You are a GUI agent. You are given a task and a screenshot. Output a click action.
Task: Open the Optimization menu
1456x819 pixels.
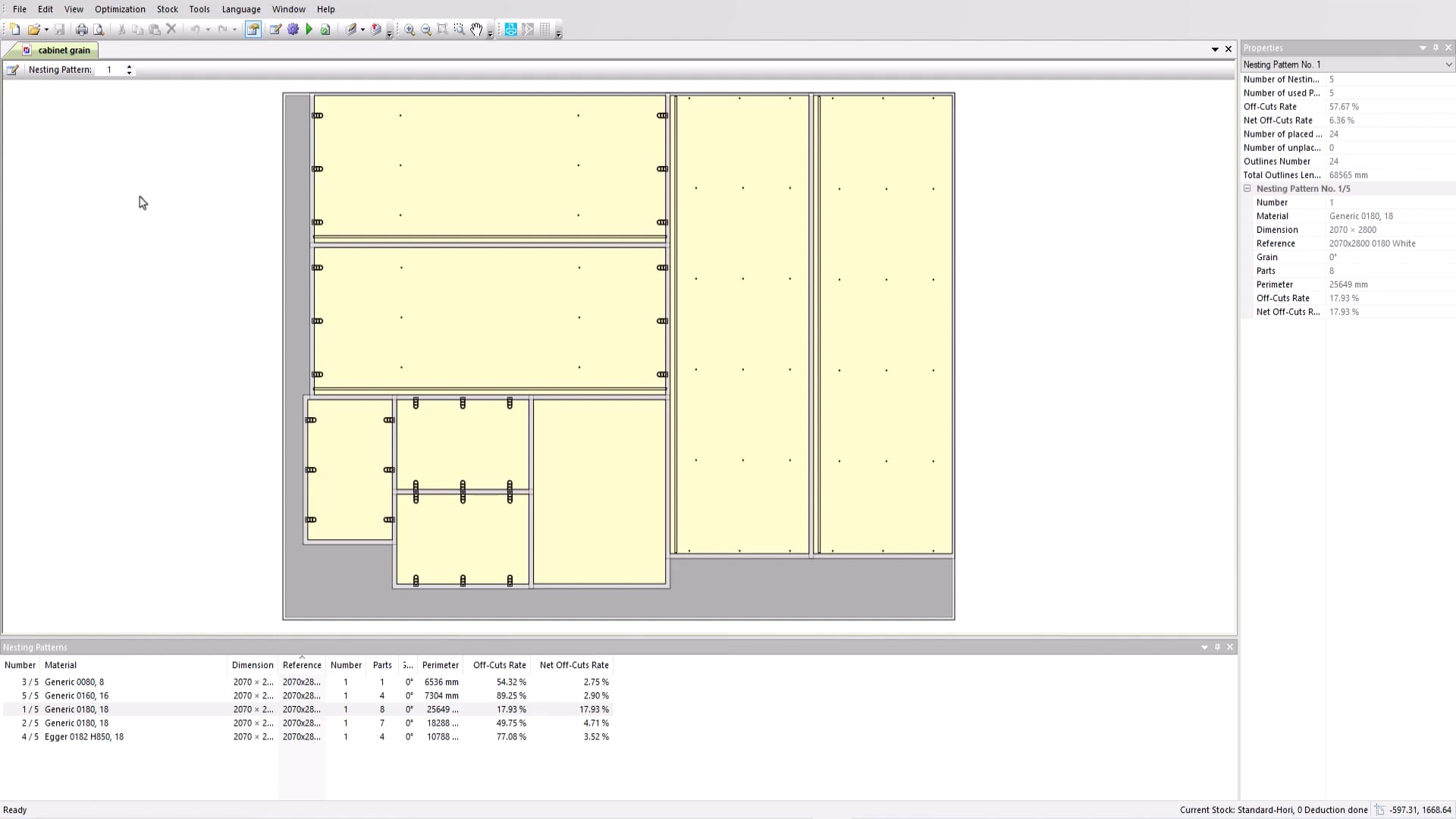pos(120,9)
